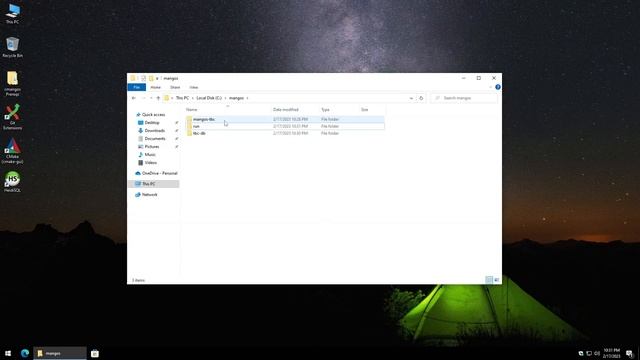Open the Home ribbon tab
The image size is (640, 360).
pos(156,87)
